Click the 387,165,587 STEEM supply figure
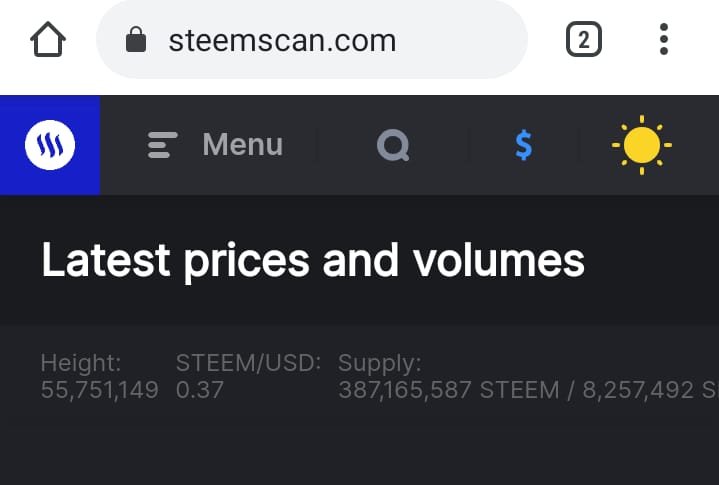 pos(448,389)
